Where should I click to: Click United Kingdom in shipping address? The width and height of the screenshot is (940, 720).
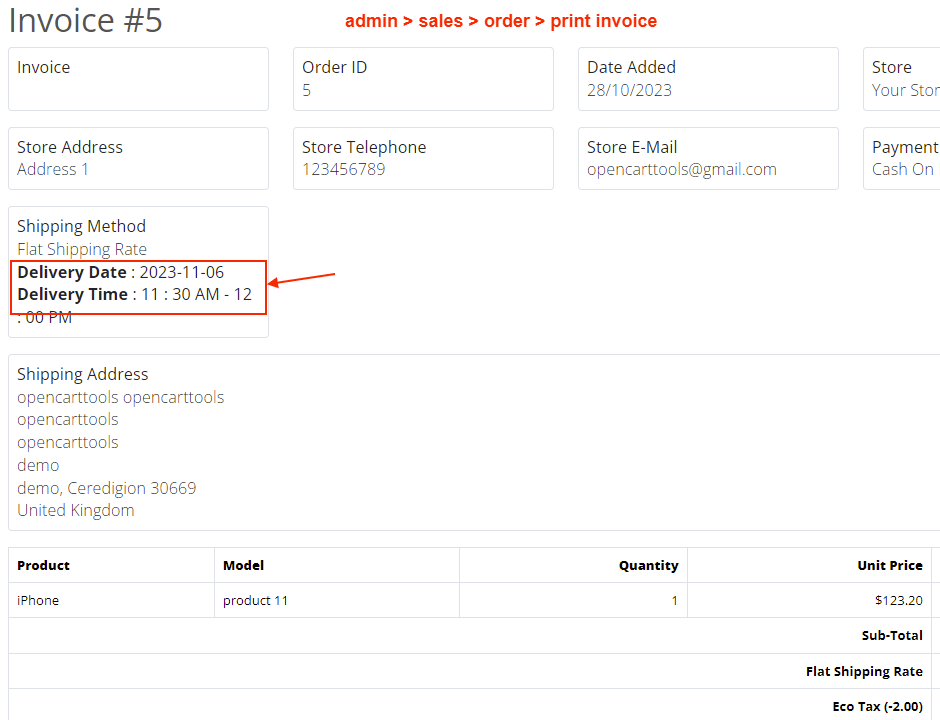(76, 510)
